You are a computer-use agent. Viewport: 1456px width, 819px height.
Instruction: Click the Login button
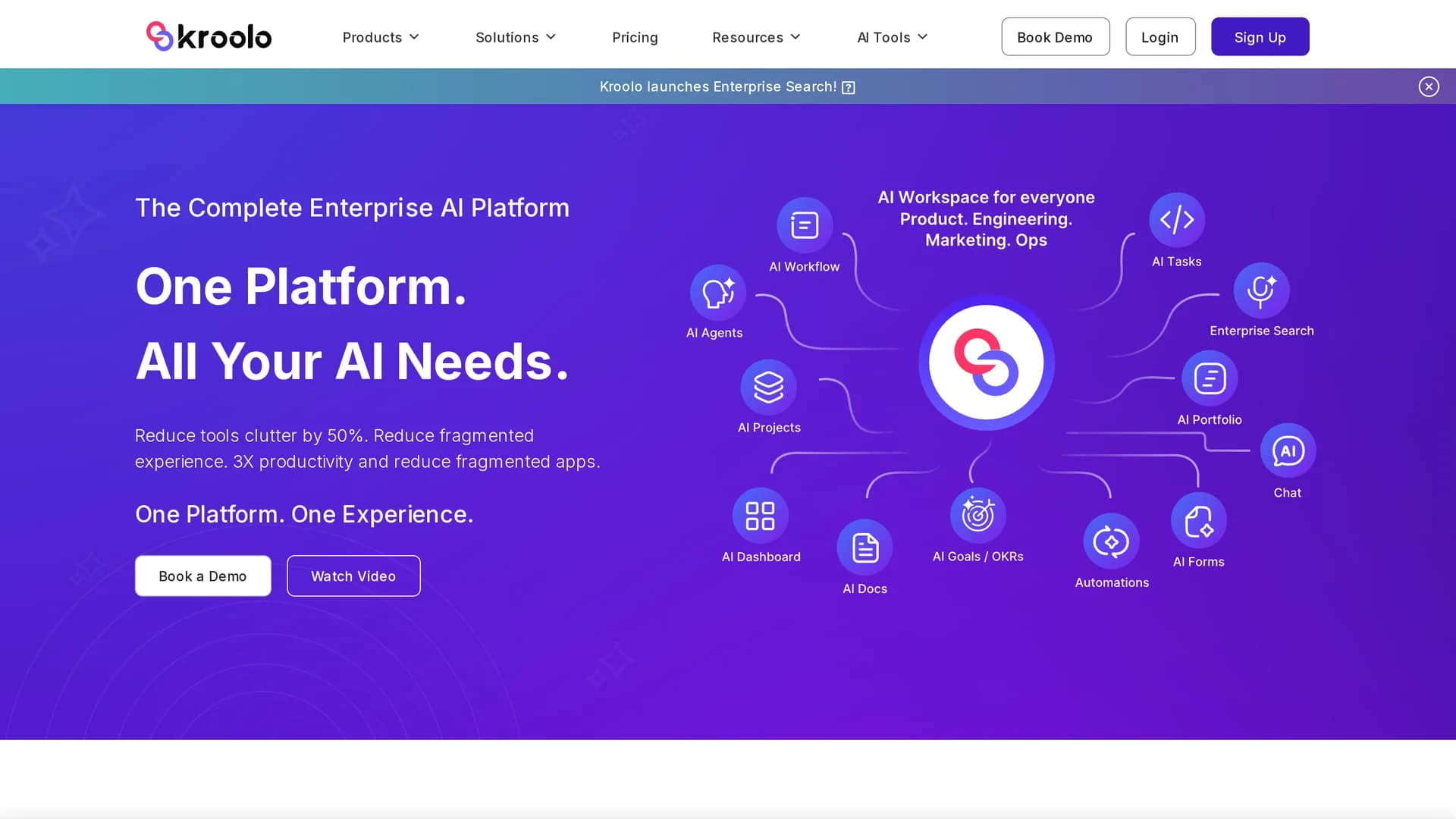pos(1159,36)
